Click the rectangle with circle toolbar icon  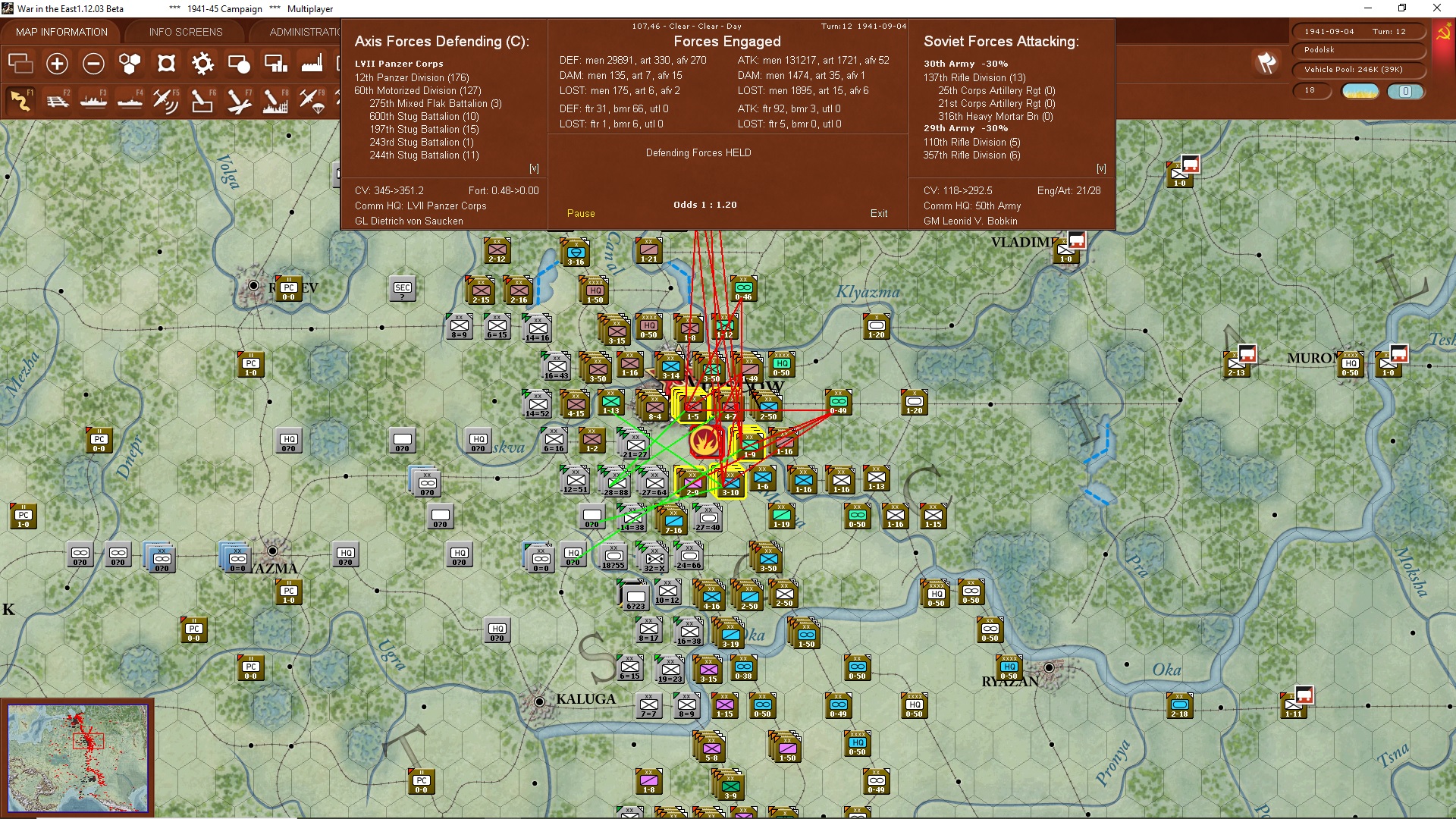point(239,64)
